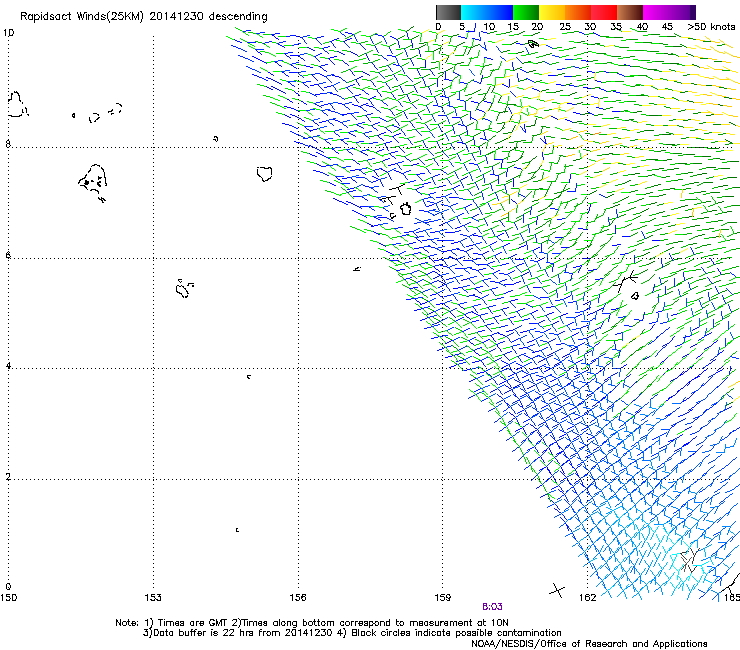Click the latitude label '4'
Screen dimensions: 740x650
tap(8, 365)
